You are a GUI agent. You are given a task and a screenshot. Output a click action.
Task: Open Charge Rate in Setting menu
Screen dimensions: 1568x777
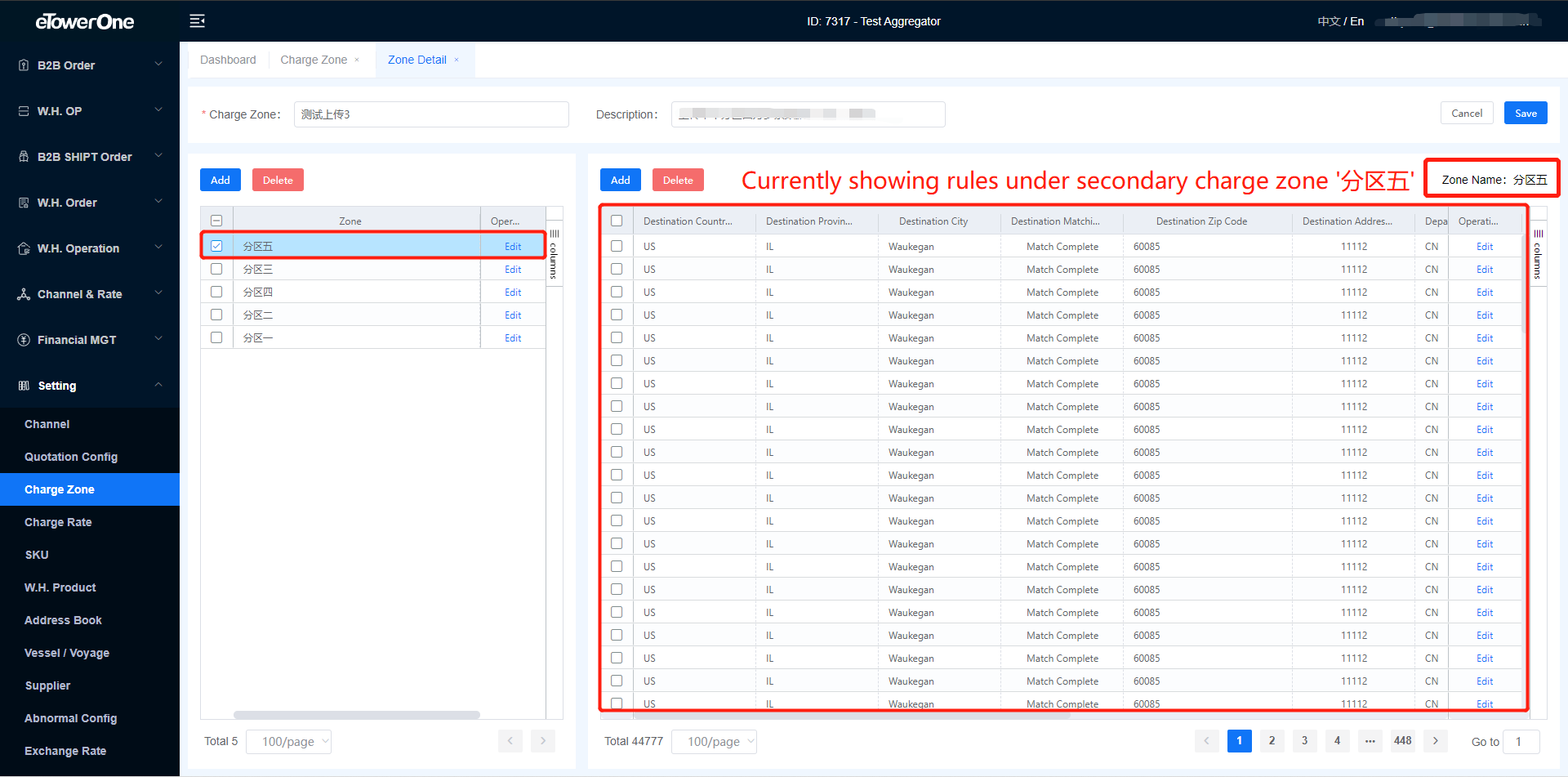click(x=58, y=522)
